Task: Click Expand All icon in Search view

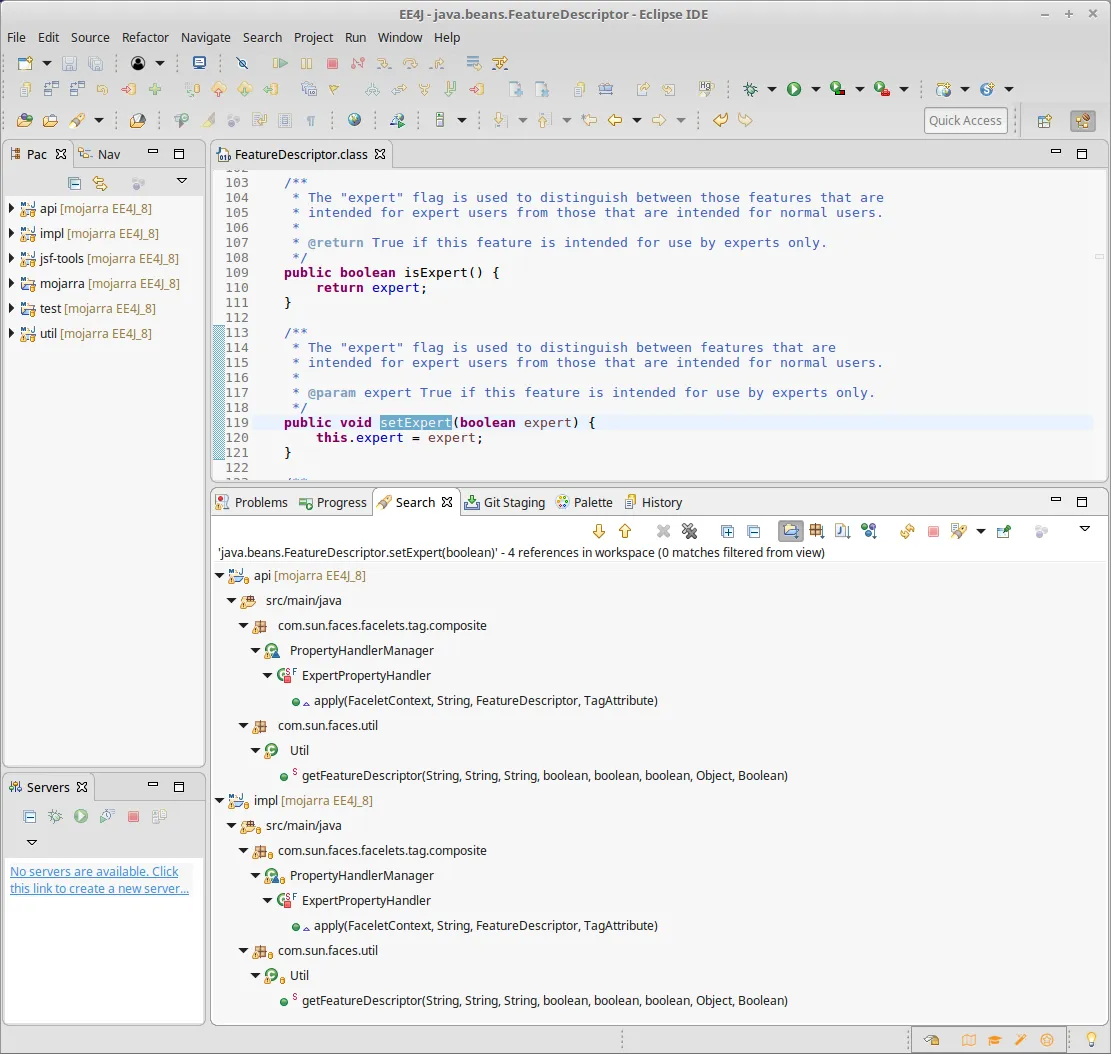Action: click(727, 531)
